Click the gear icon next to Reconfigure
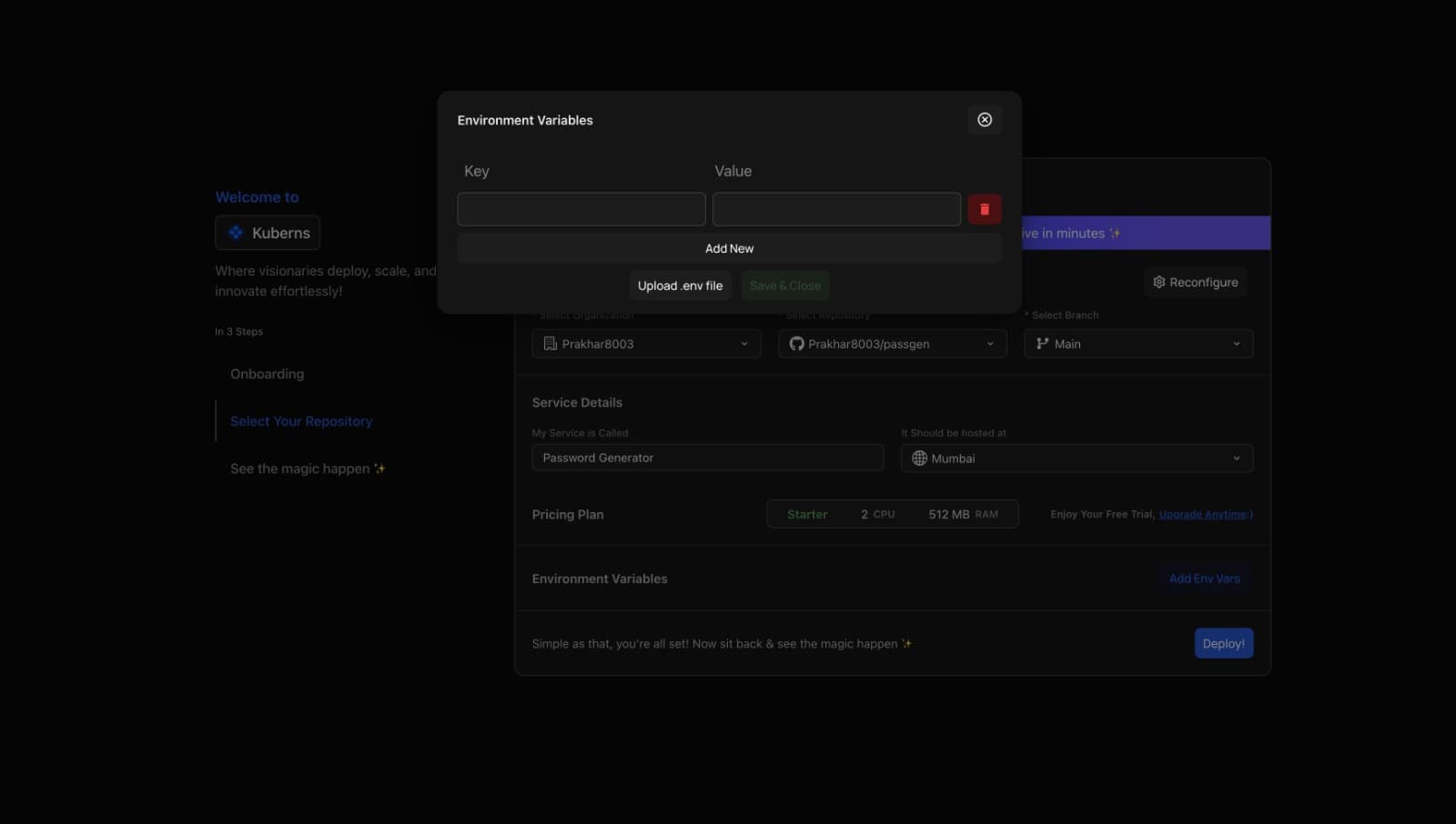This screenshot has width=1456, height=824. pyautogui.click(x=1158, y=282)
